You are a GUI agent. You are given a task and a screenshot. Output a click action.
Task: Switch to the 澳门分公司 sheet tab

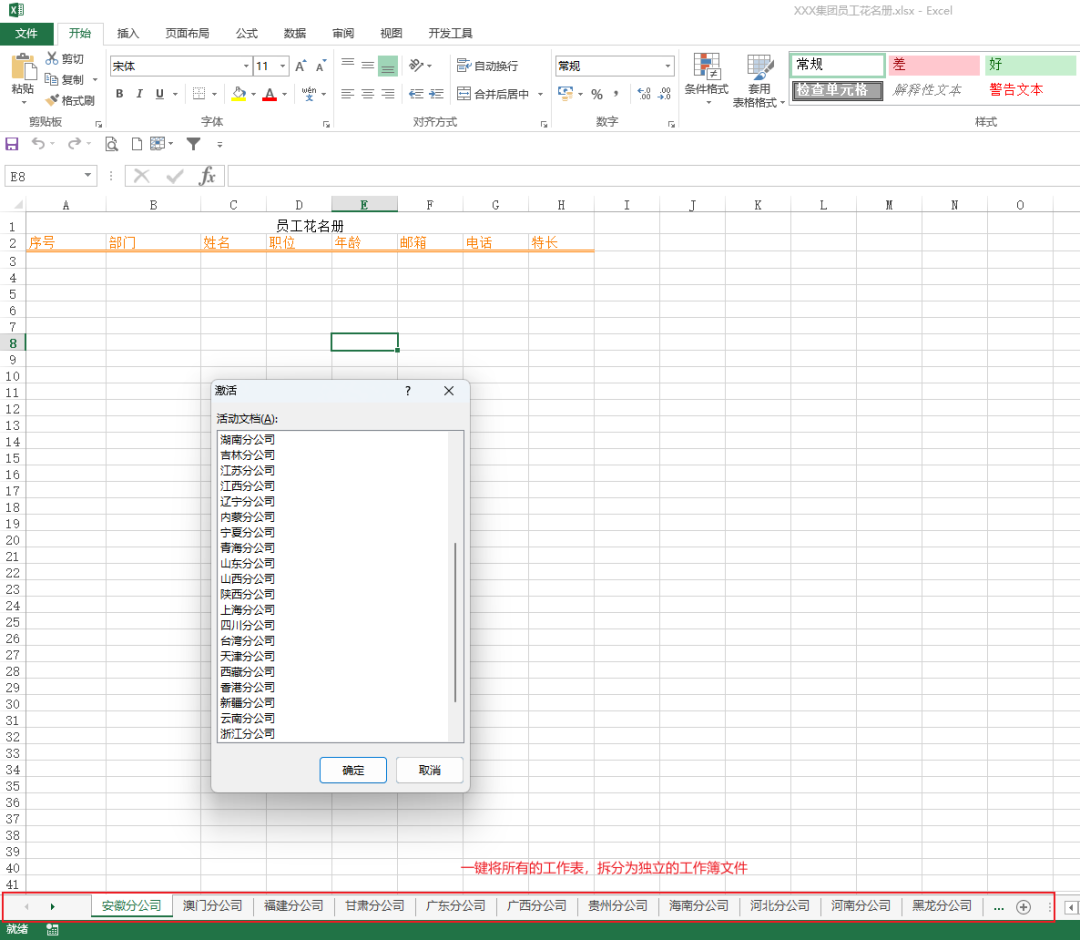pyautogui.click(x=212, y=906)
